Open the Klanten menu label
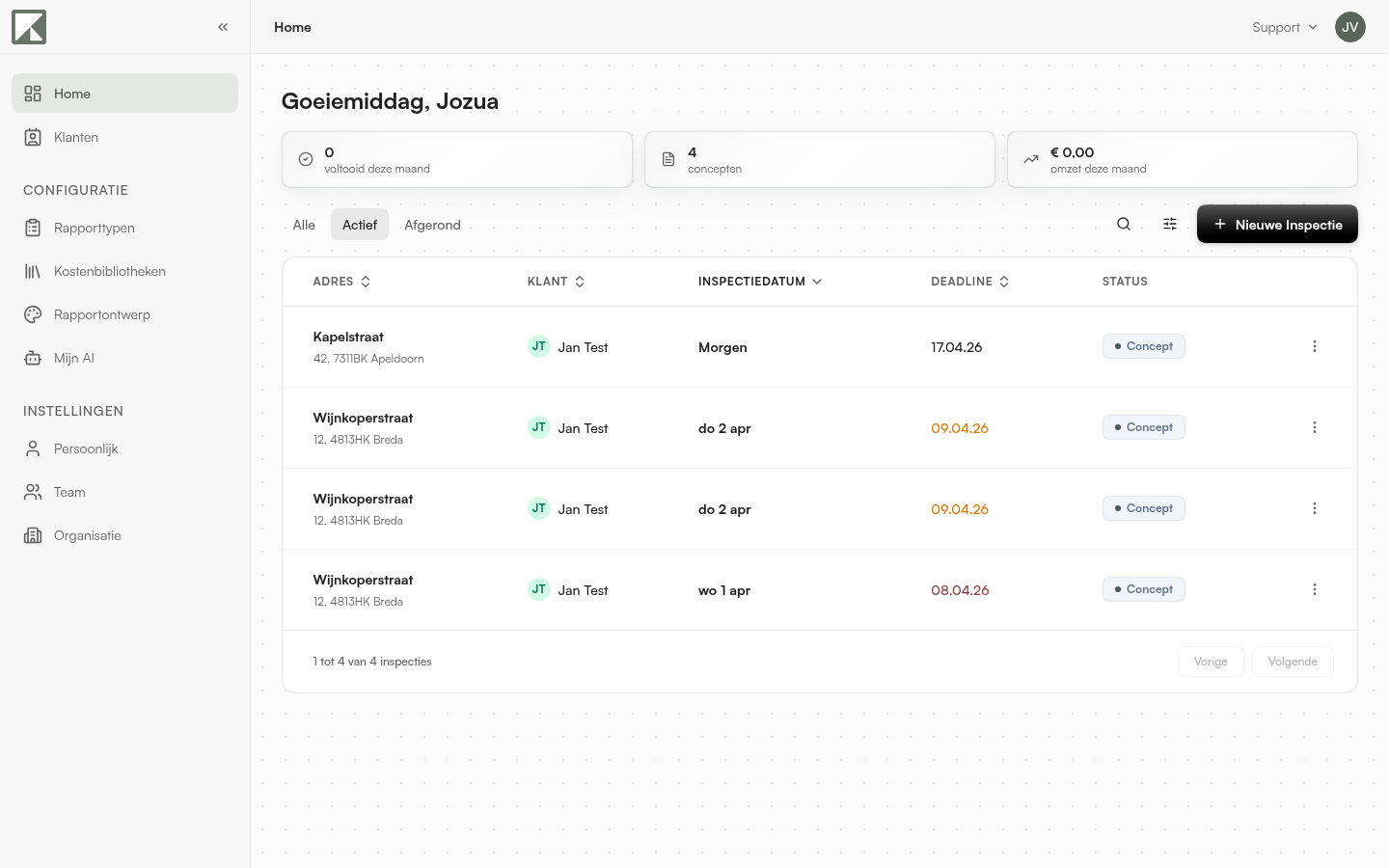The width and height of the screenshot is (1389, 868). 76,137
